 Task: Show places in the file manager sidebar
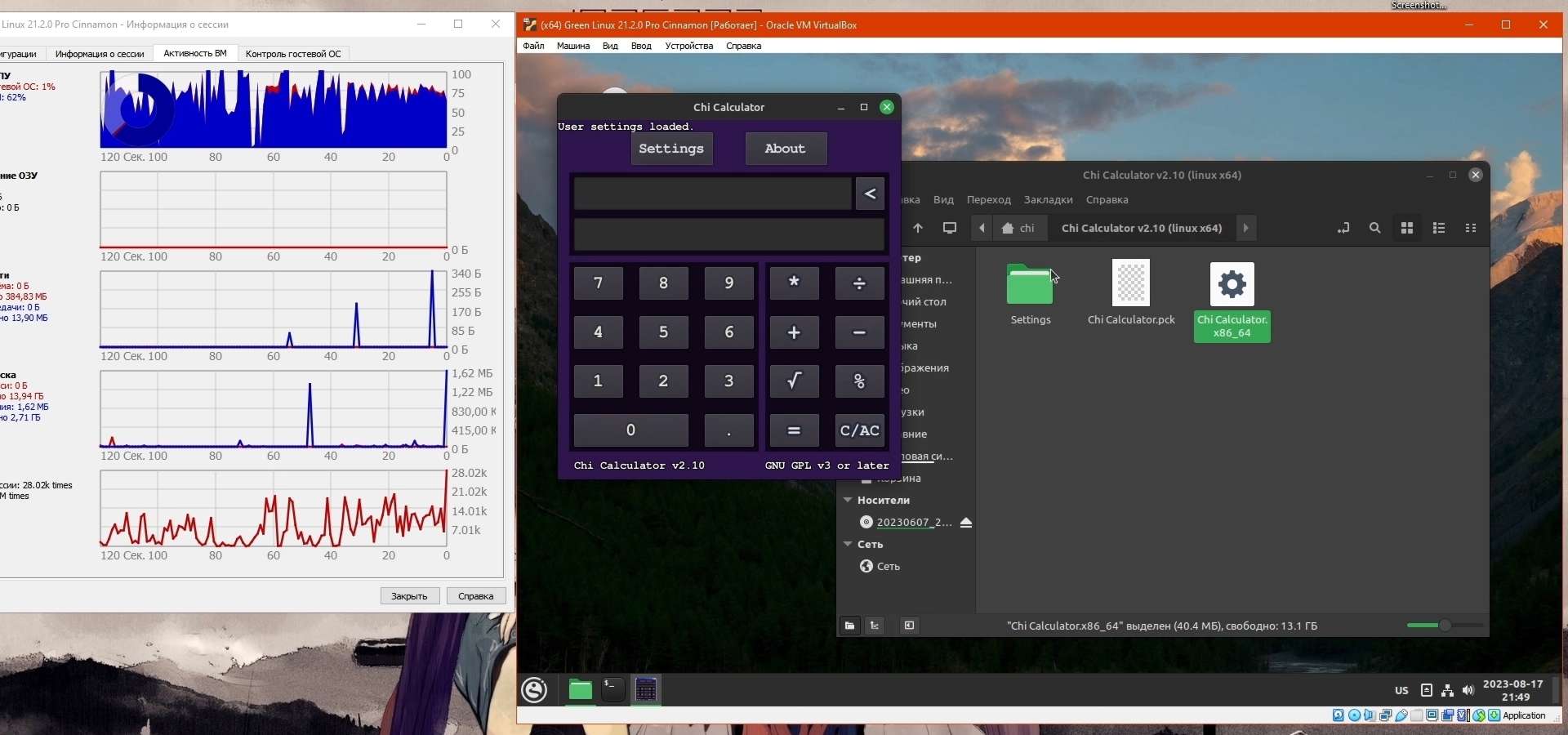(x=850, y=626)
